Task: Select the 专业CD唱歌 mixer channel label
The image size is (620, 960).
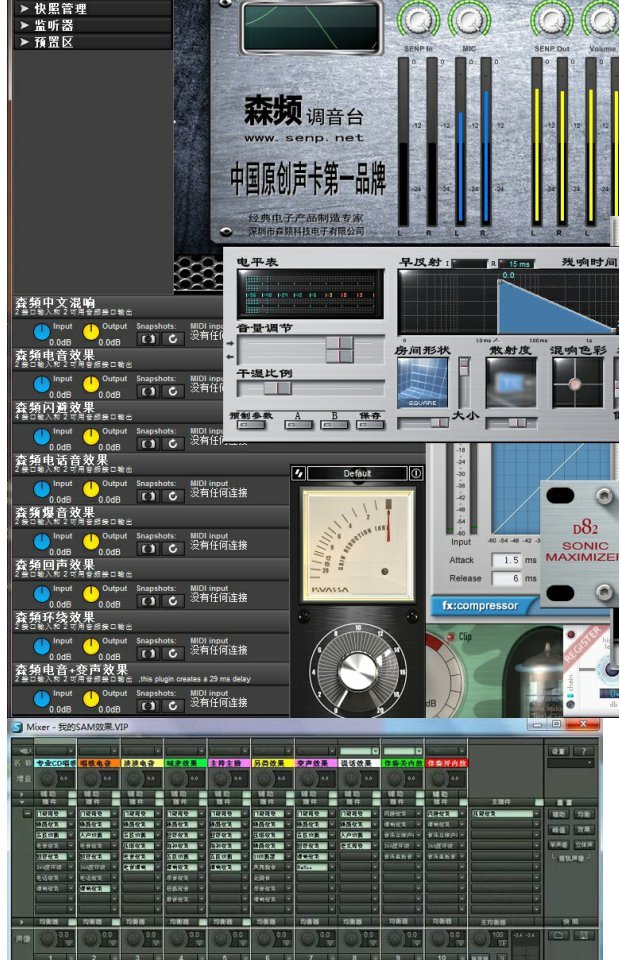Action: [x=55, y=763]
